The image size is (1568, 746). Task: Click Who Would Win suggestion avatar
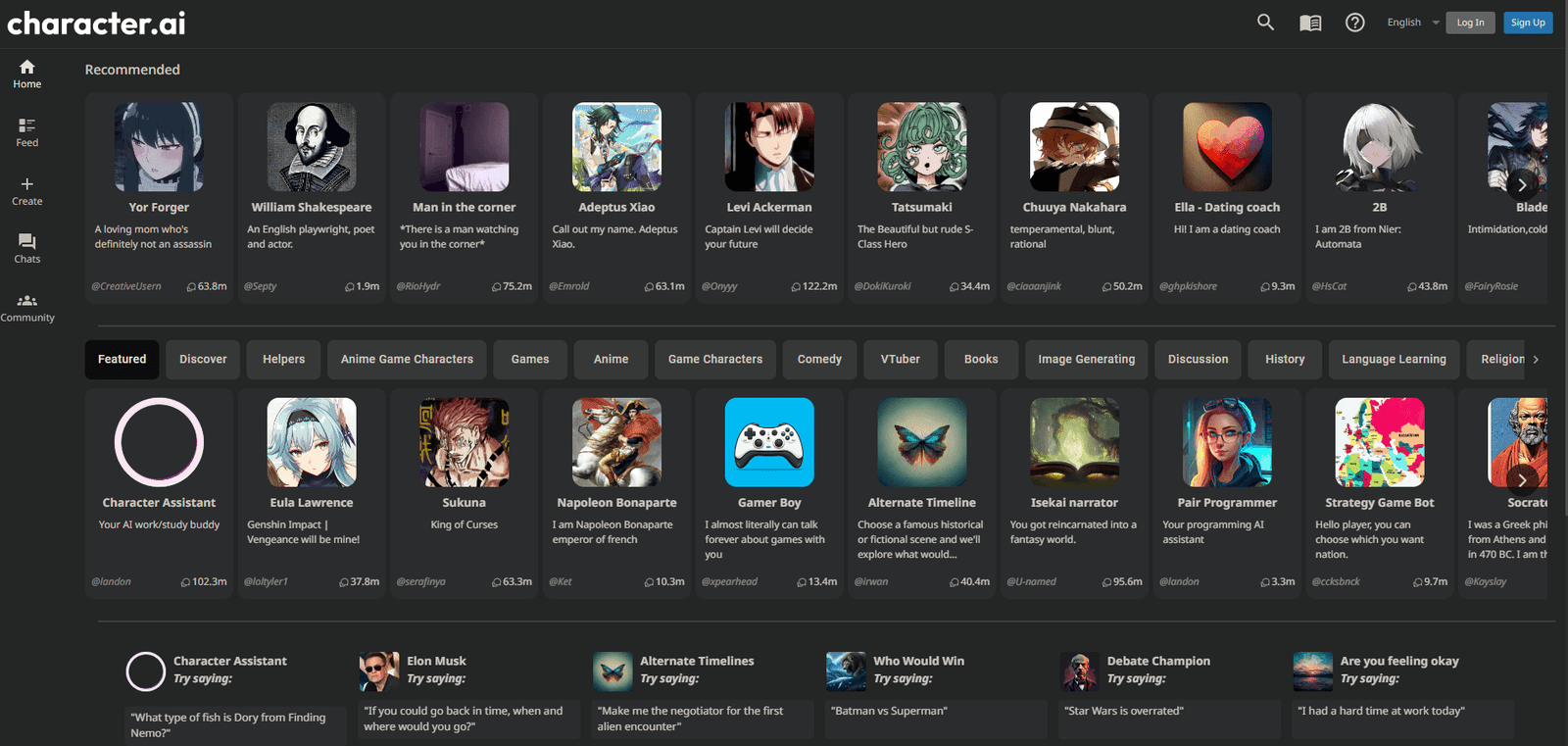[x=846, y=671]
